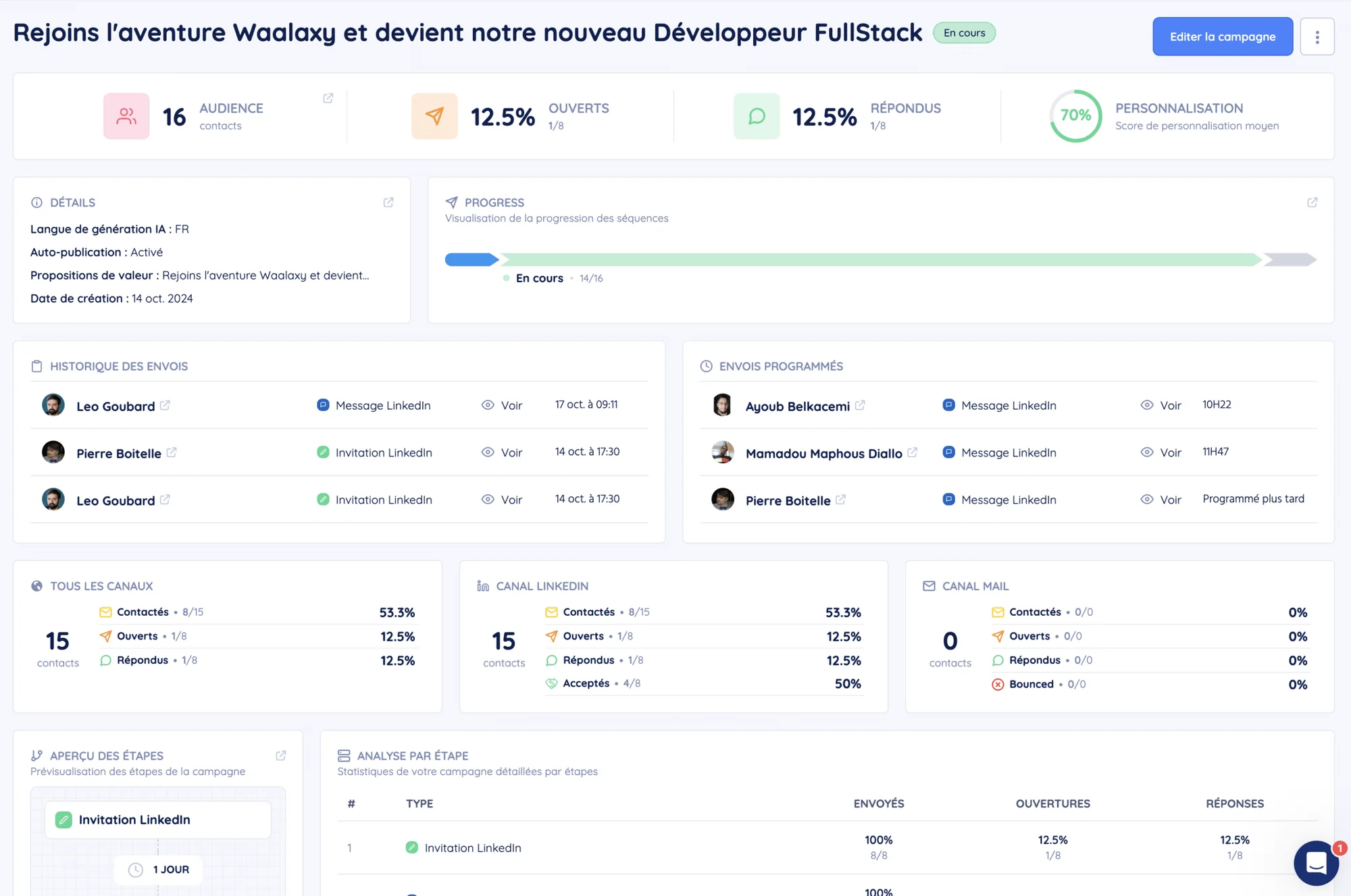
Task: Click Ayoub Belkacemi's avatar
Action: [x=723, y=405]
